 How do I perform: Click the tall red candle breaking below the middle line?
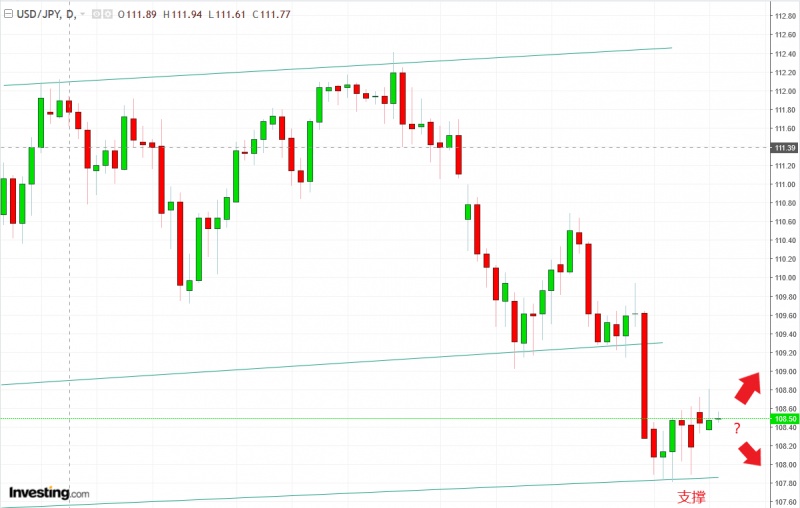pos(645,375)
